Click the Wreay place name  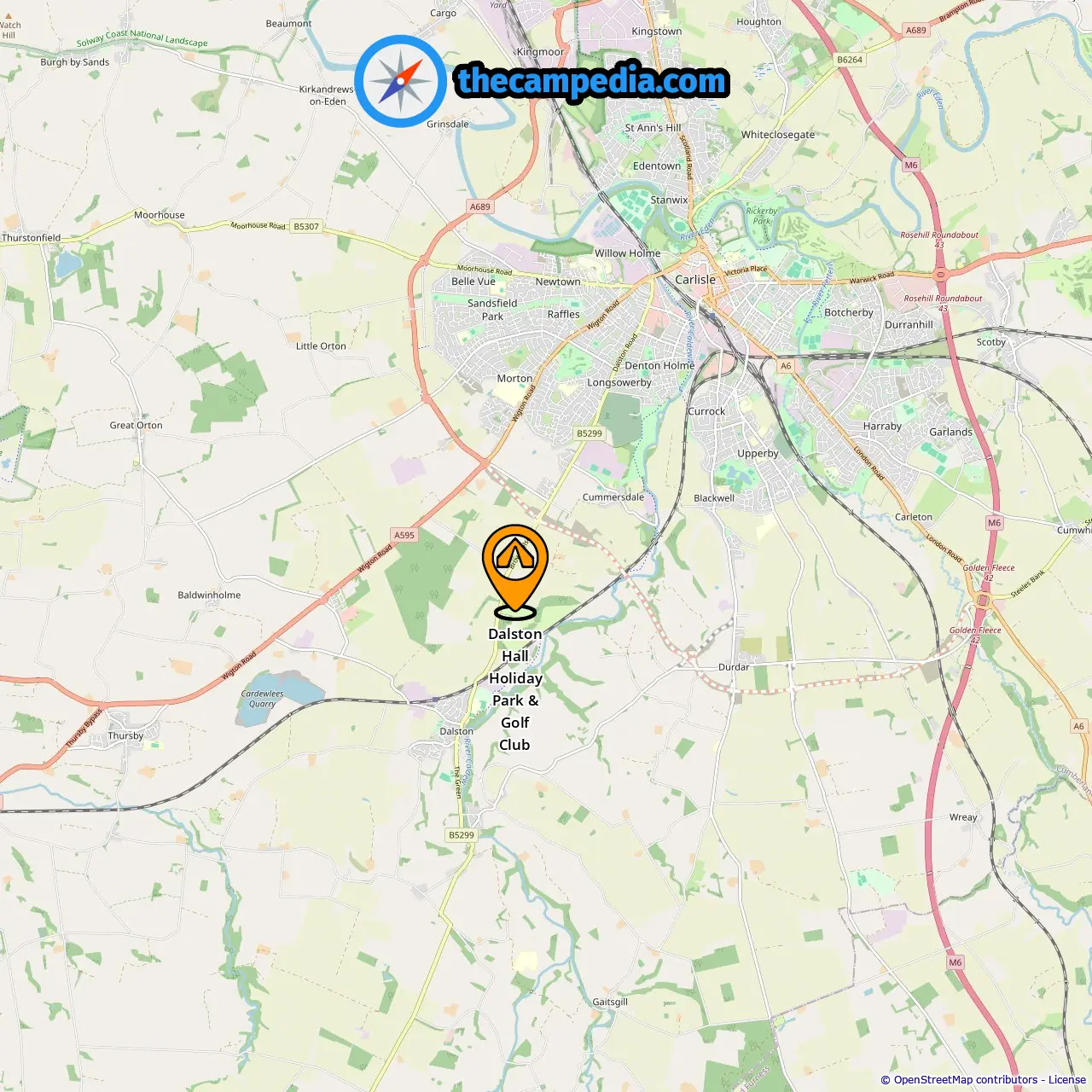click(963, 817)
